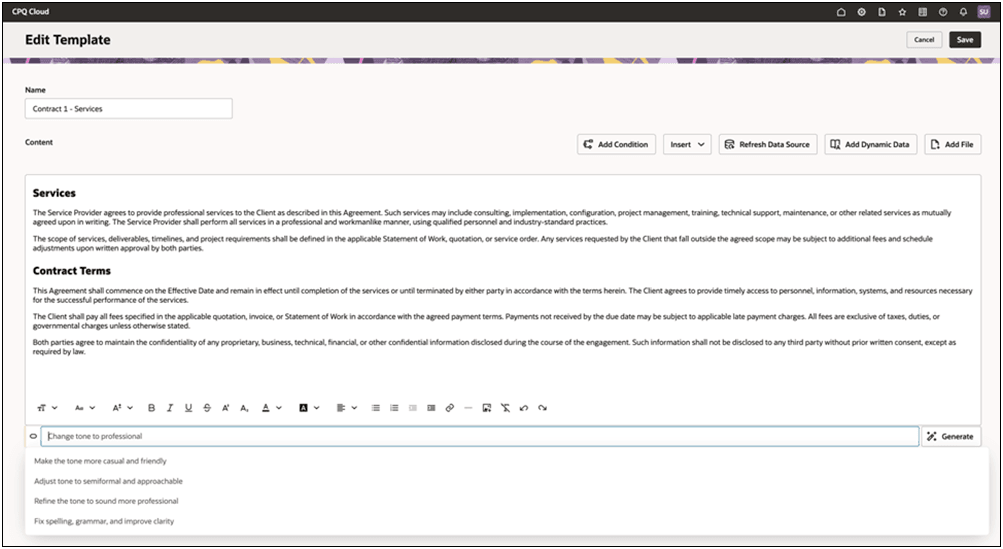Go to Home via the house icon
Viewport: 1003px width, 549px height.
tap(841, 12)
